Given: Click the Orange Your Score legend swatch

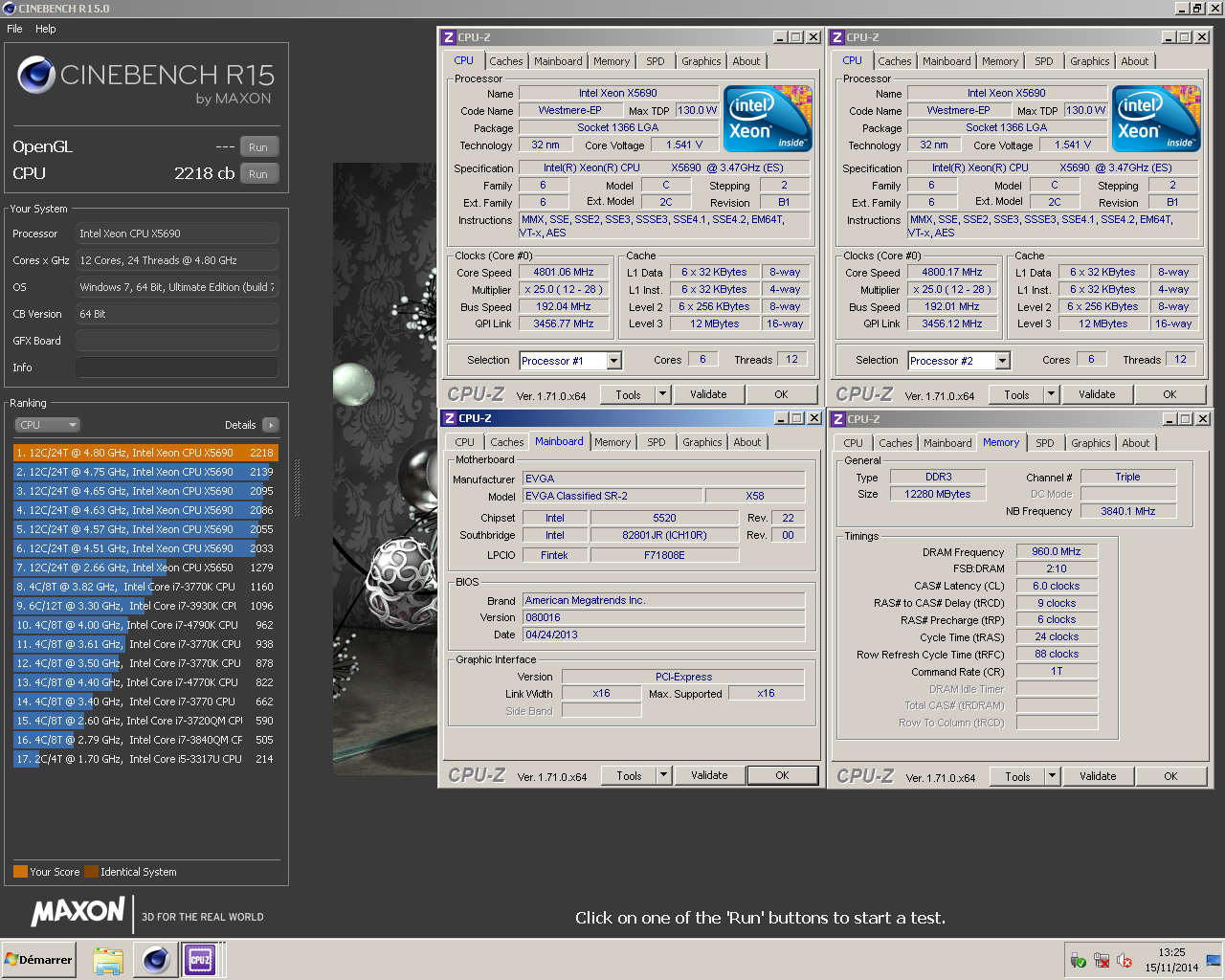Looking at the screenshot, I should pyautogui.click(x=20, y=872).
